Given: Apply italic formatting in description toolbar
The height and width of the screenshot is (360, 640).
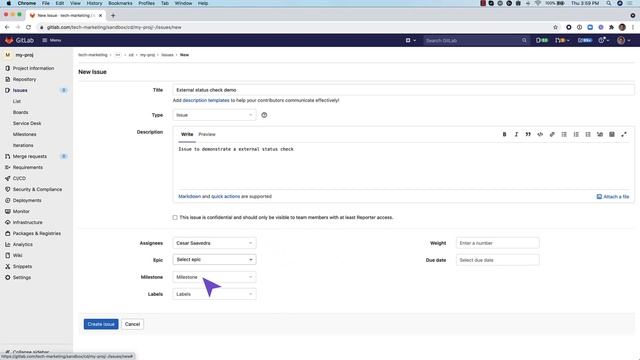Looking at the screenshot, I should [516, 134].
